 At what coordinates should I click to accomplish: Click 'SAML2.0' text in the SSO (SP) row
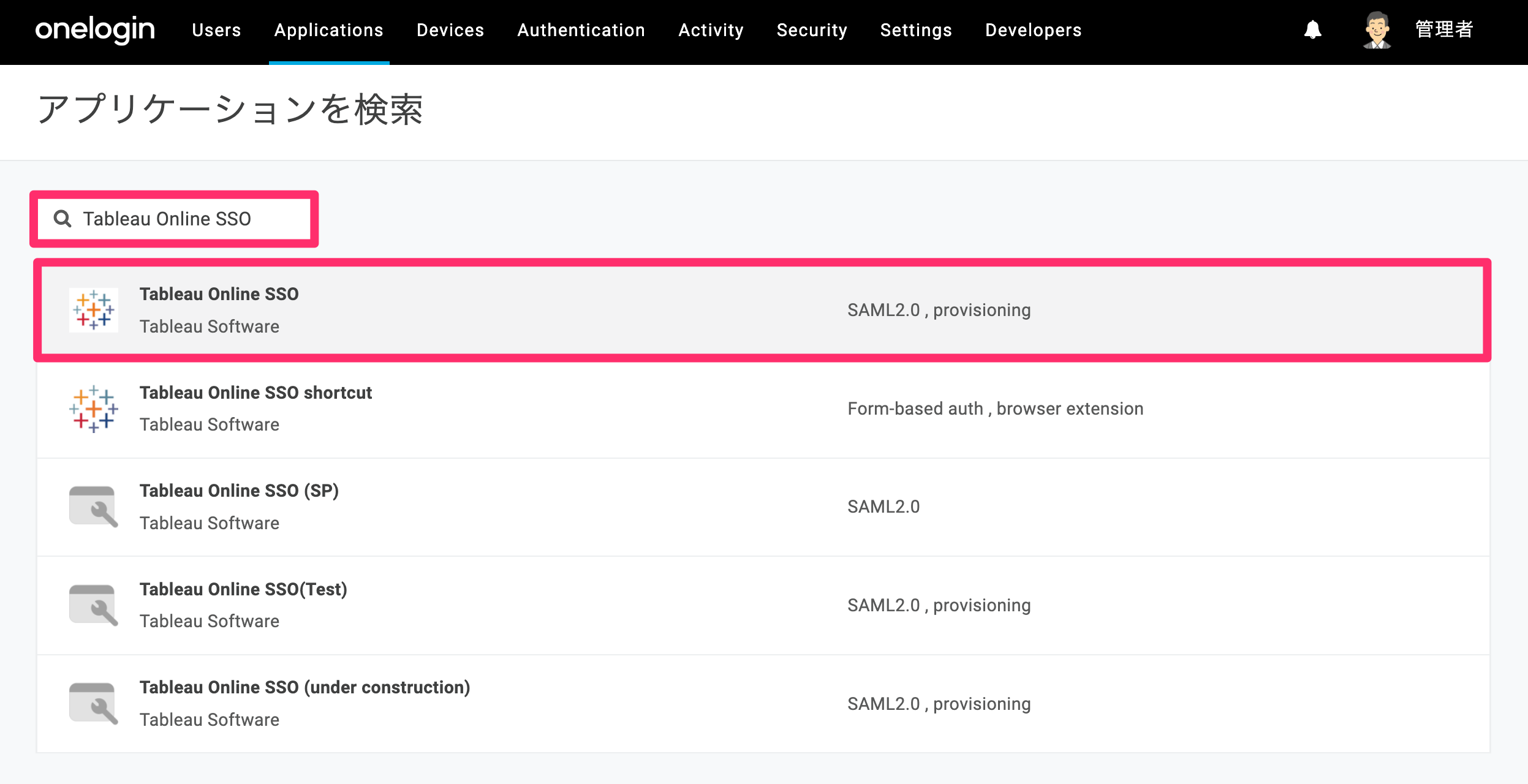[x=883, y=507]
